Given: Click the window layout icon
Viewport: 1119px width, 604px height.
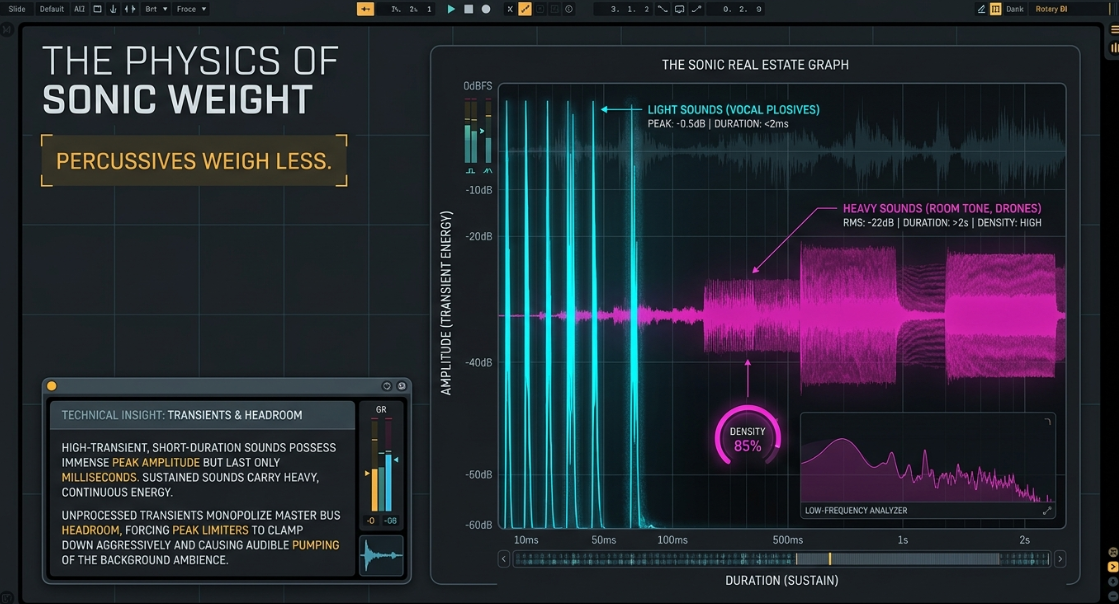Looking at the screenshot, I should 97,9.
